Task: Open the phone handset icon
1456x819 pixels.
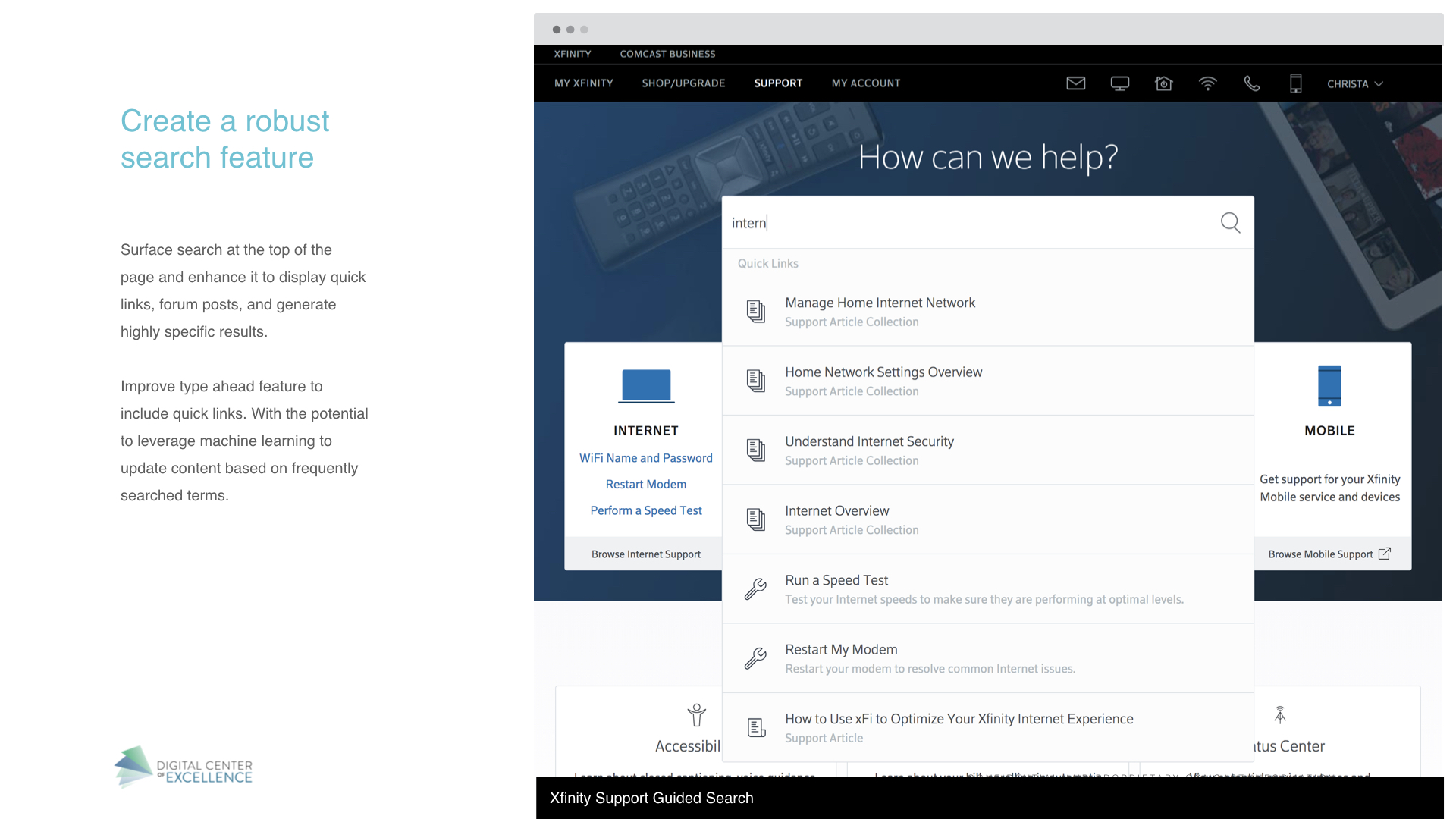Action: 1251,83
